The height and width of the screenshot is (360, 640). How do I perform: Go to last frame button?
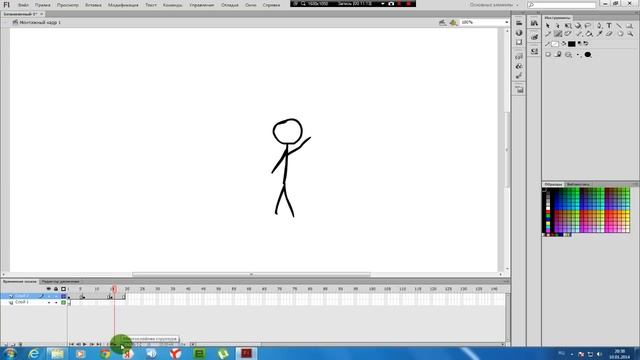coord(98,344)
